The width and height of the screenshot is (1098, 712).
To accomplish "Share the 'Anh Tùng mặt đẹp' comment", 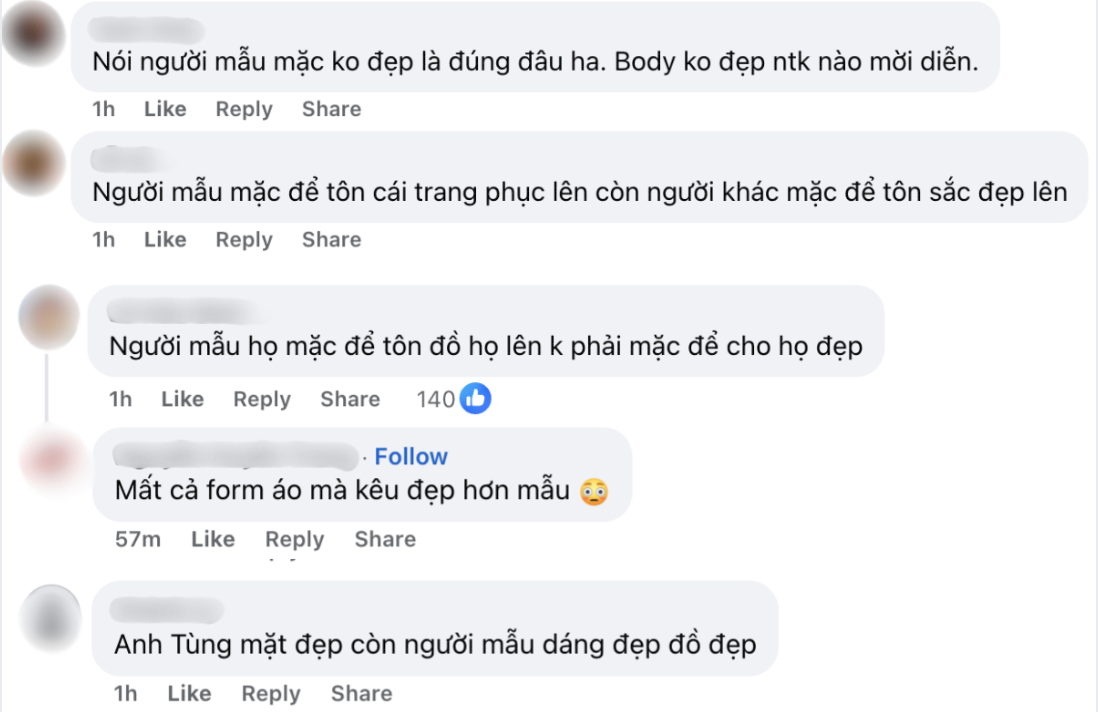I will point(361,693).
